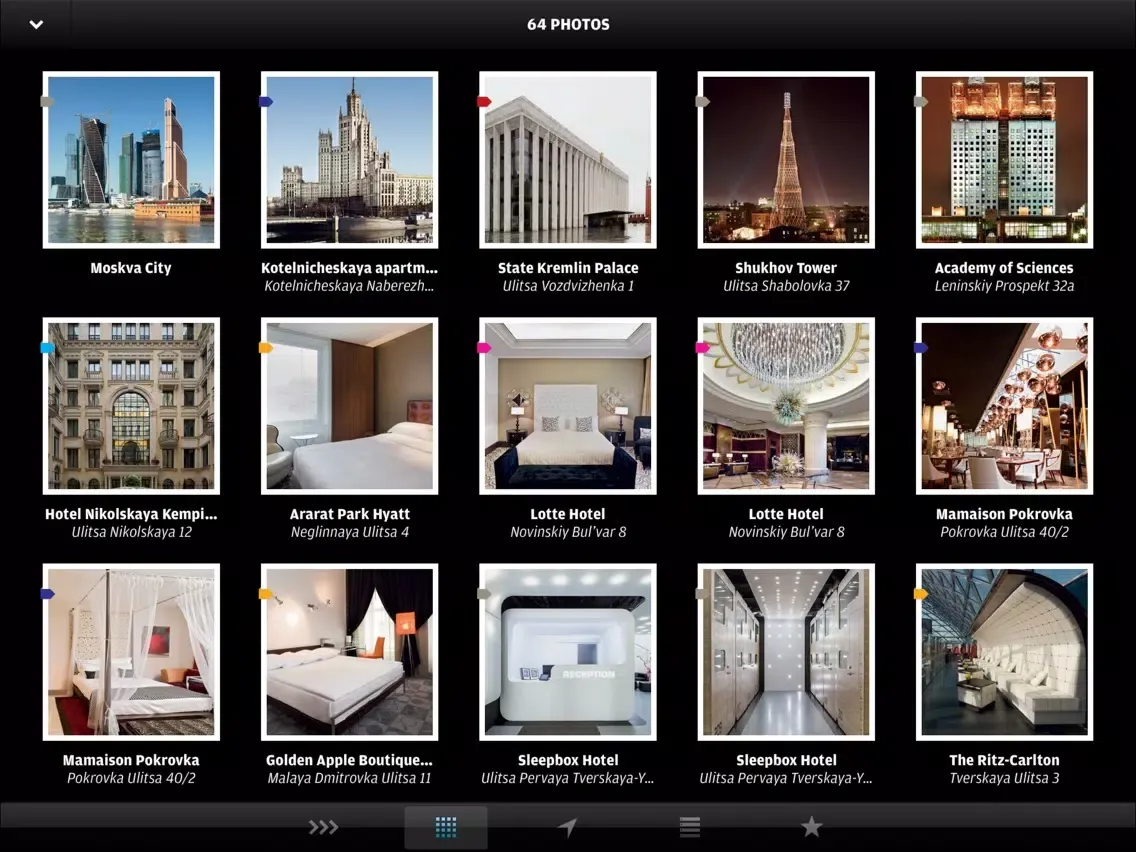Click the orange tag on Golden Apple Boutique
Viewport: 1136px width, 852px height.
click(x=265, y=594)
